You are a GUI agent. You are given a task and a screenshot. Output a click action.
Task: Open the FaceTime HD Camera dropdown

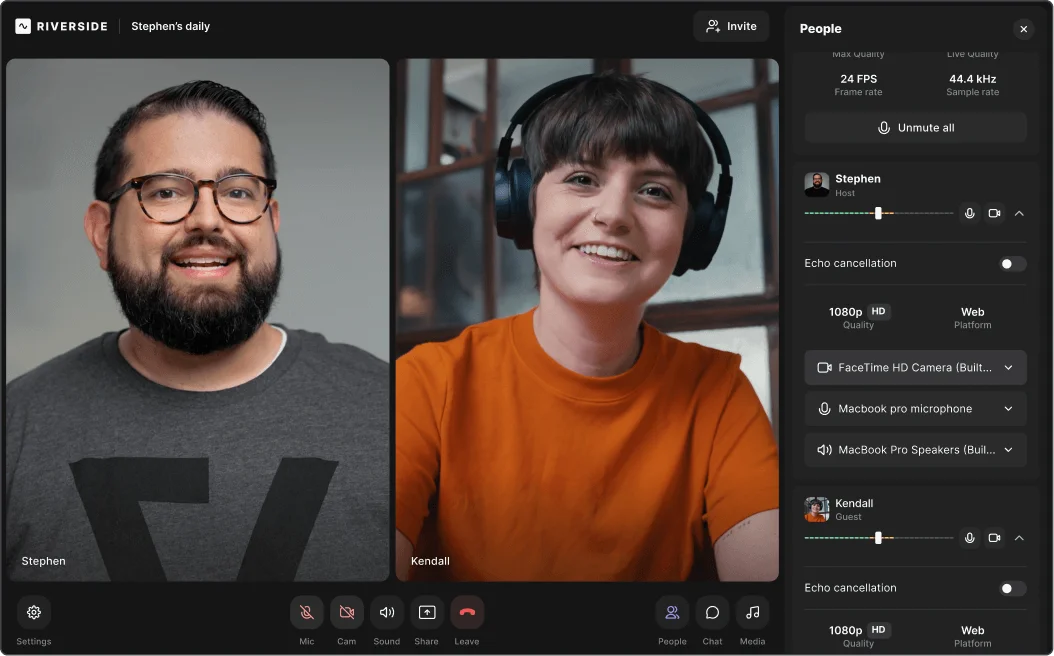[x=915, y=367]
